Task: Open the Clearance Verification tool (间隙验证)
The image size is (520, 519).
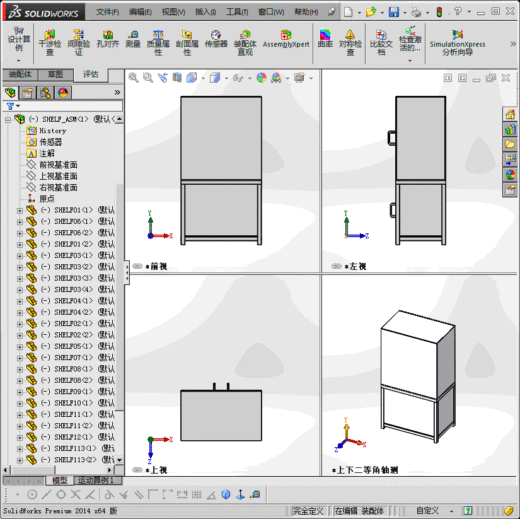Action: click(79, 43)
